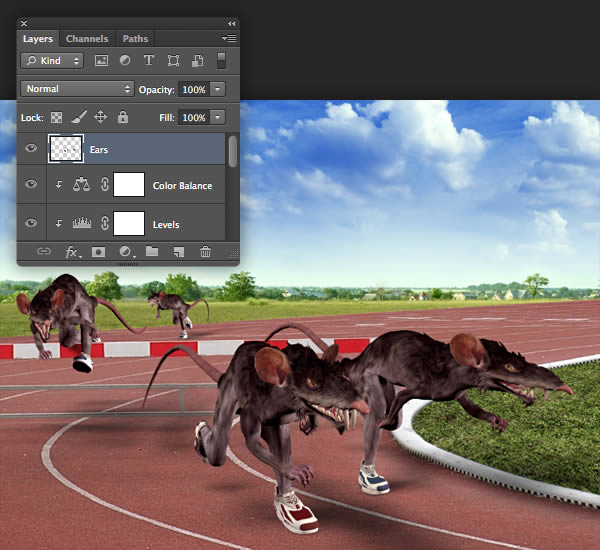
Task: Filter layers by adjustment layers icon
Action: pyautogui.click(x=125, y=60)
